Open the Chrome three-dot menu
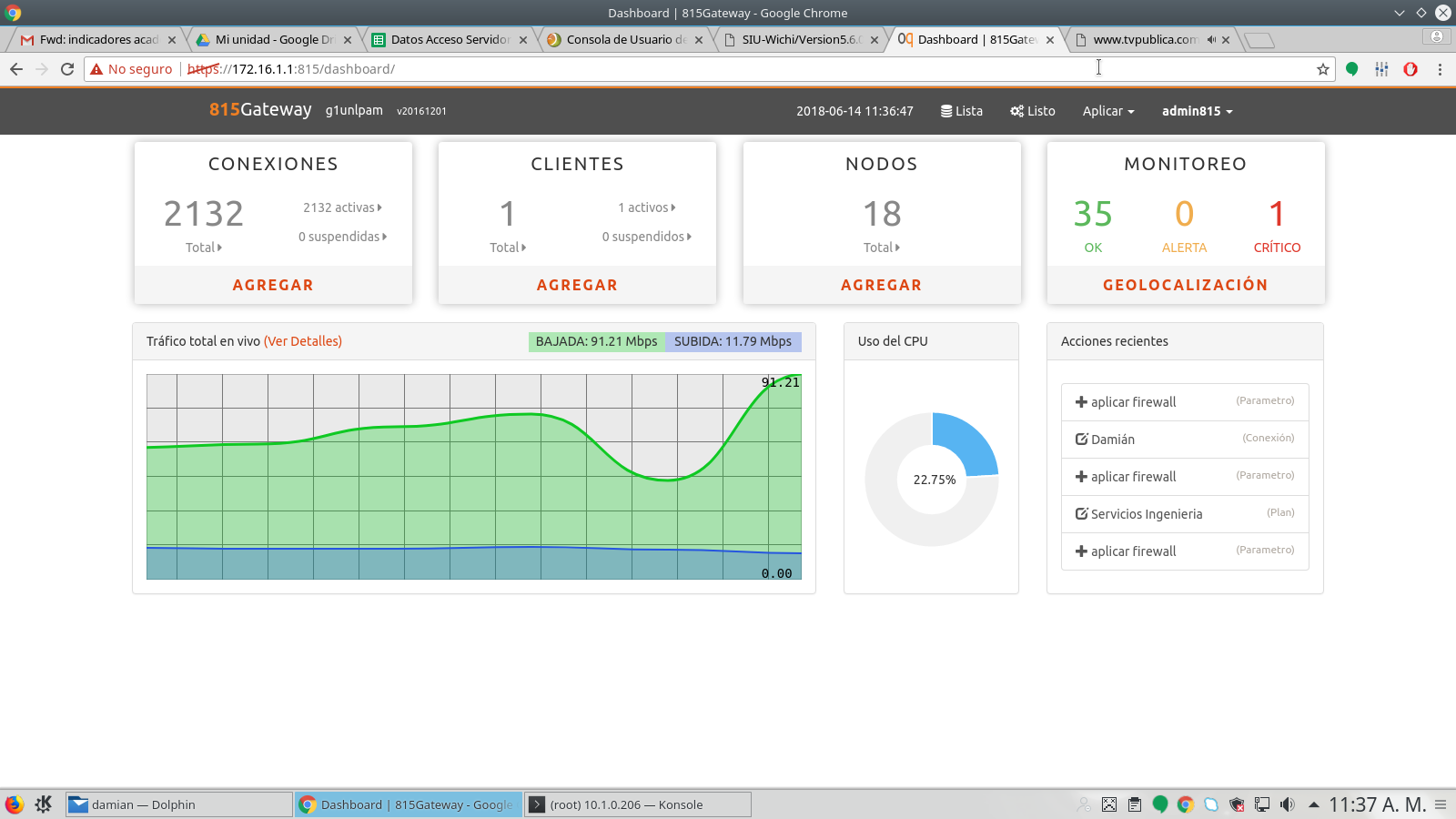1456x819 pixels. tap(1440, 69)
